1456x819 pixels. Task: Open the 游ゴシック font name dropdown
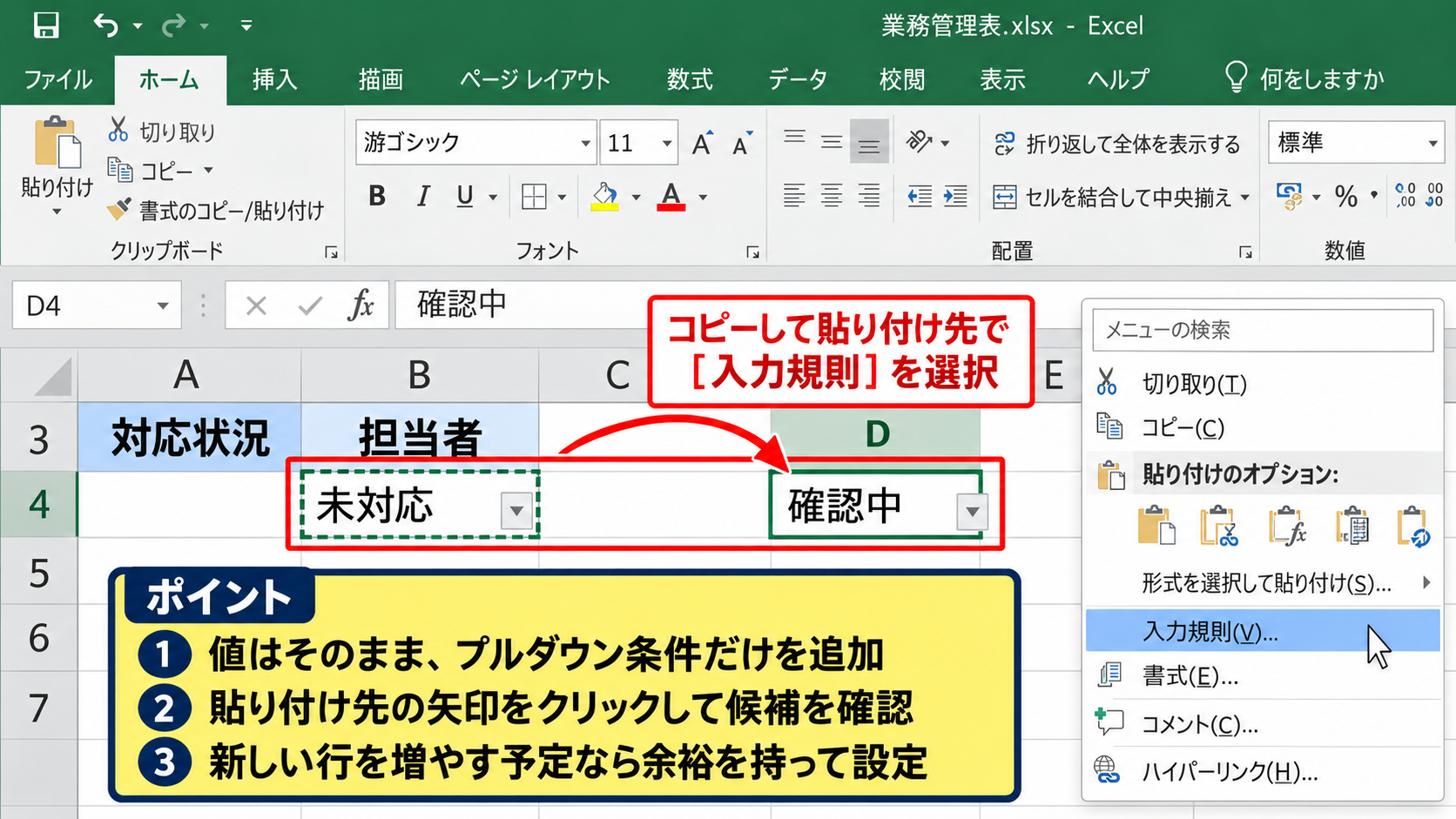(x=585, y=143)
